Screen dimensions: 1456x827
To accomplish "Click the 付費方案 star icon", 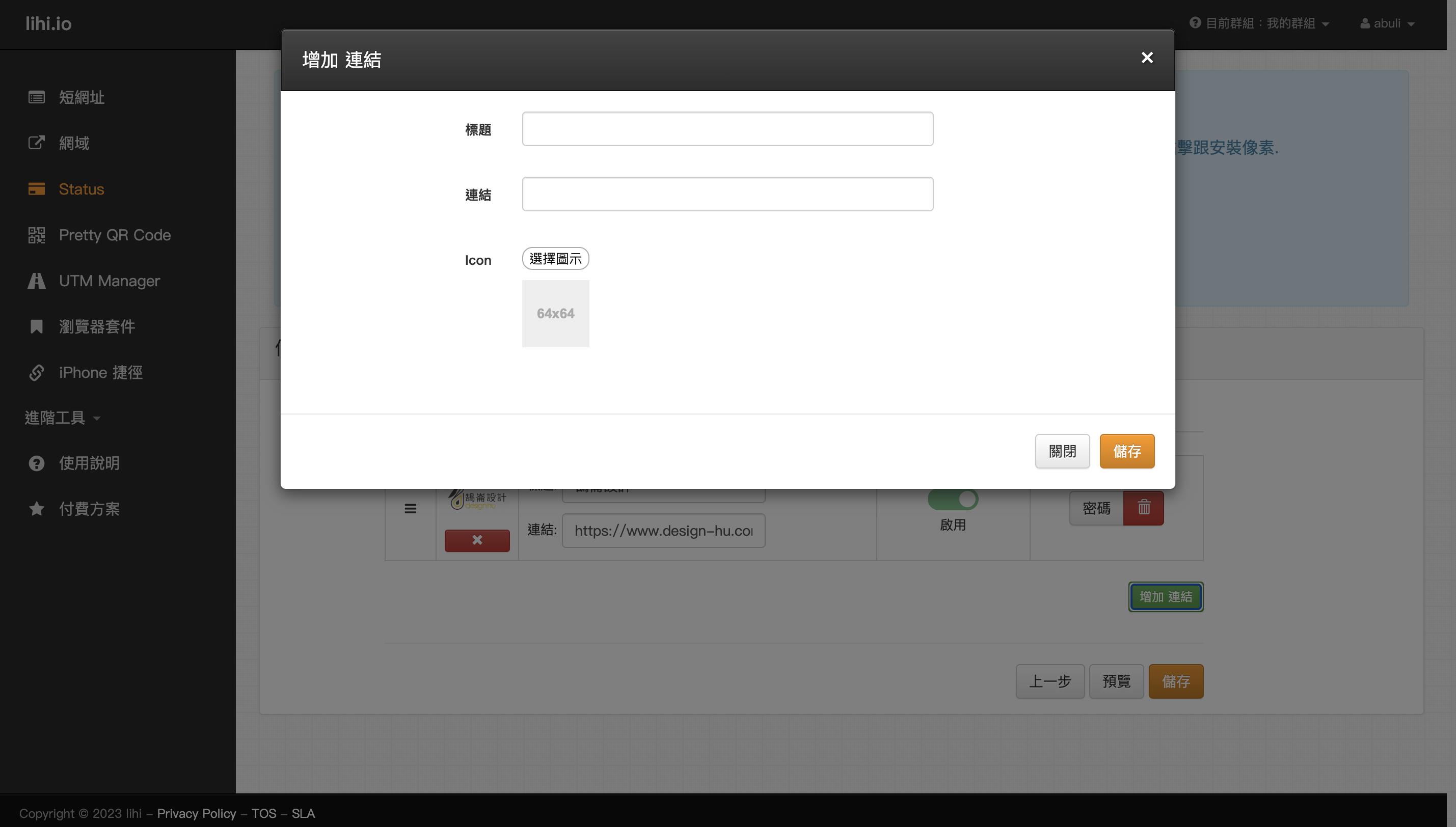I will tap(36, 509).
